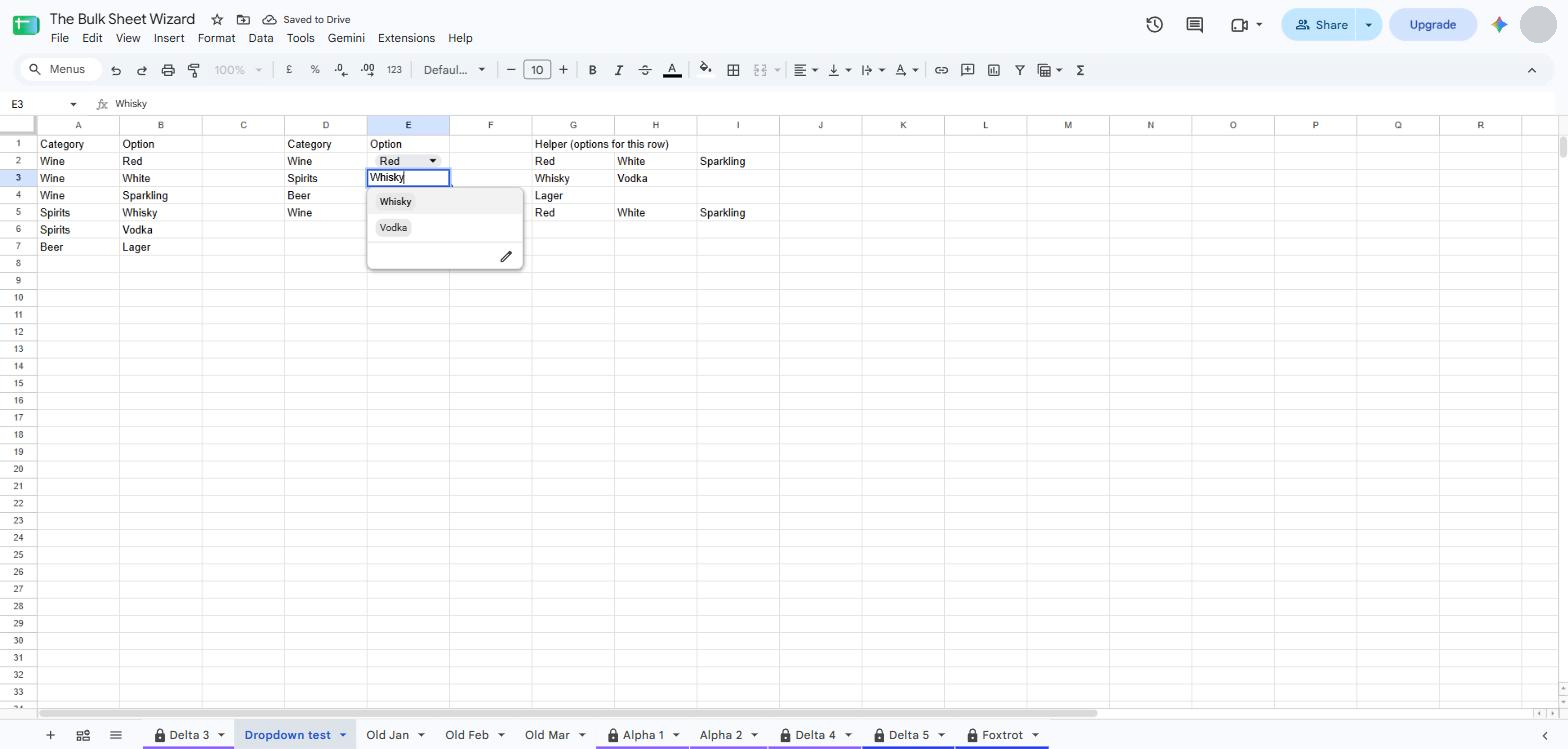
Task: Open version history clock icon
Action: pos(1154,25)
